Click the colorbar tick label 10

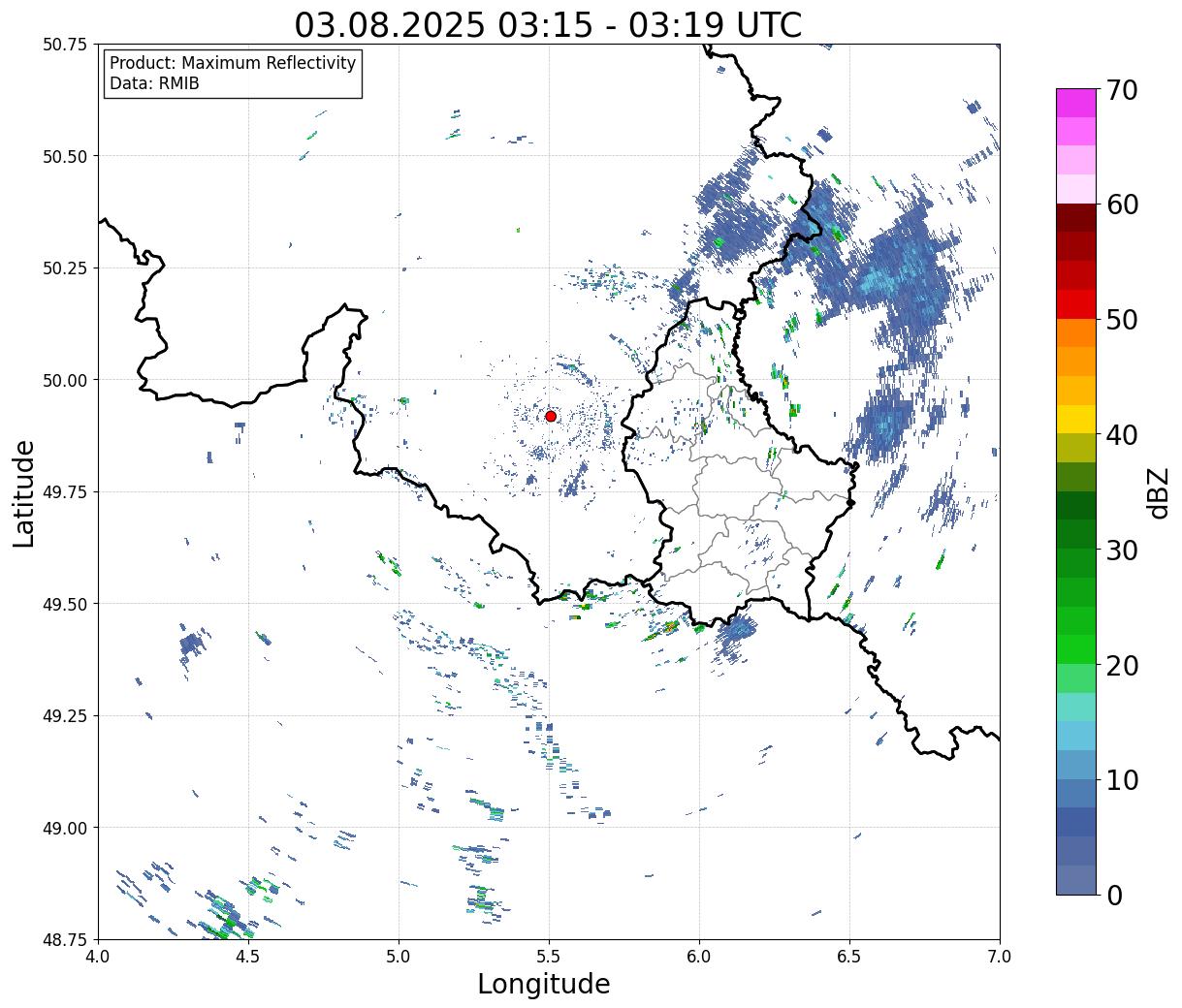point(1122,779)
